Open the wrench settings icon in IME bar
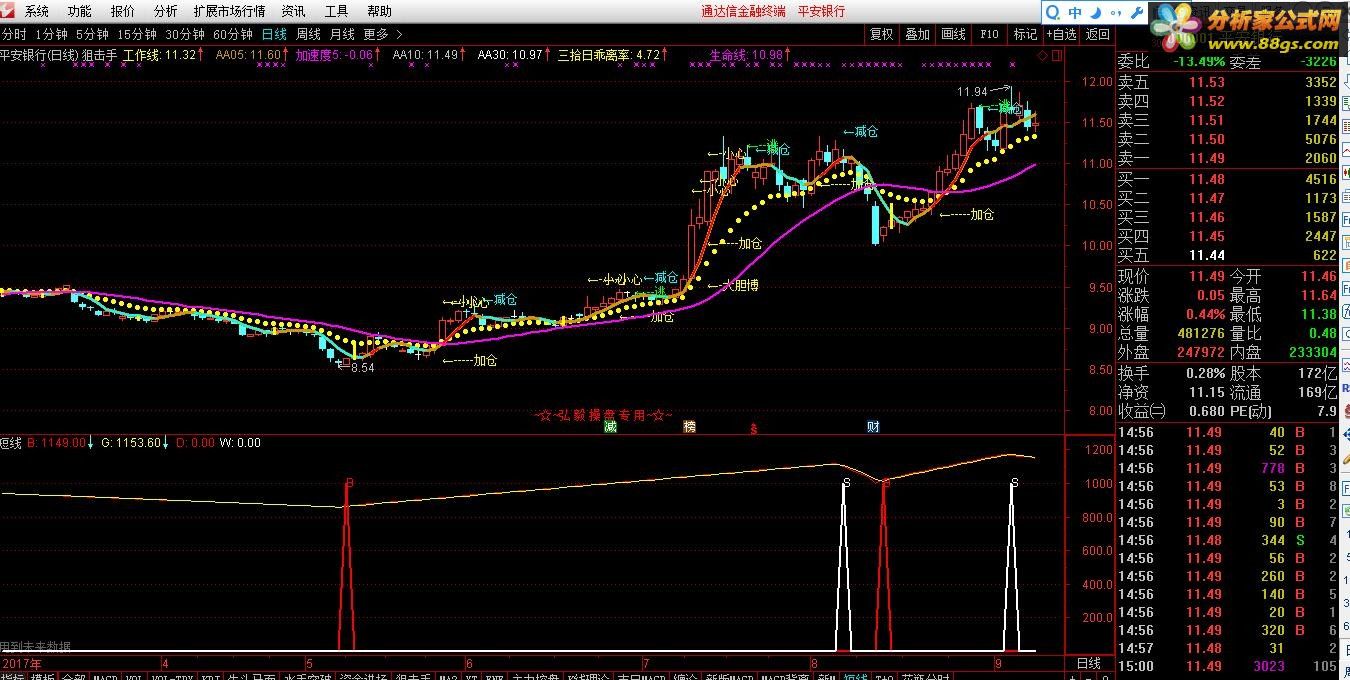This screenshot has height=680, width=1350. click(x=1136, y=13)
